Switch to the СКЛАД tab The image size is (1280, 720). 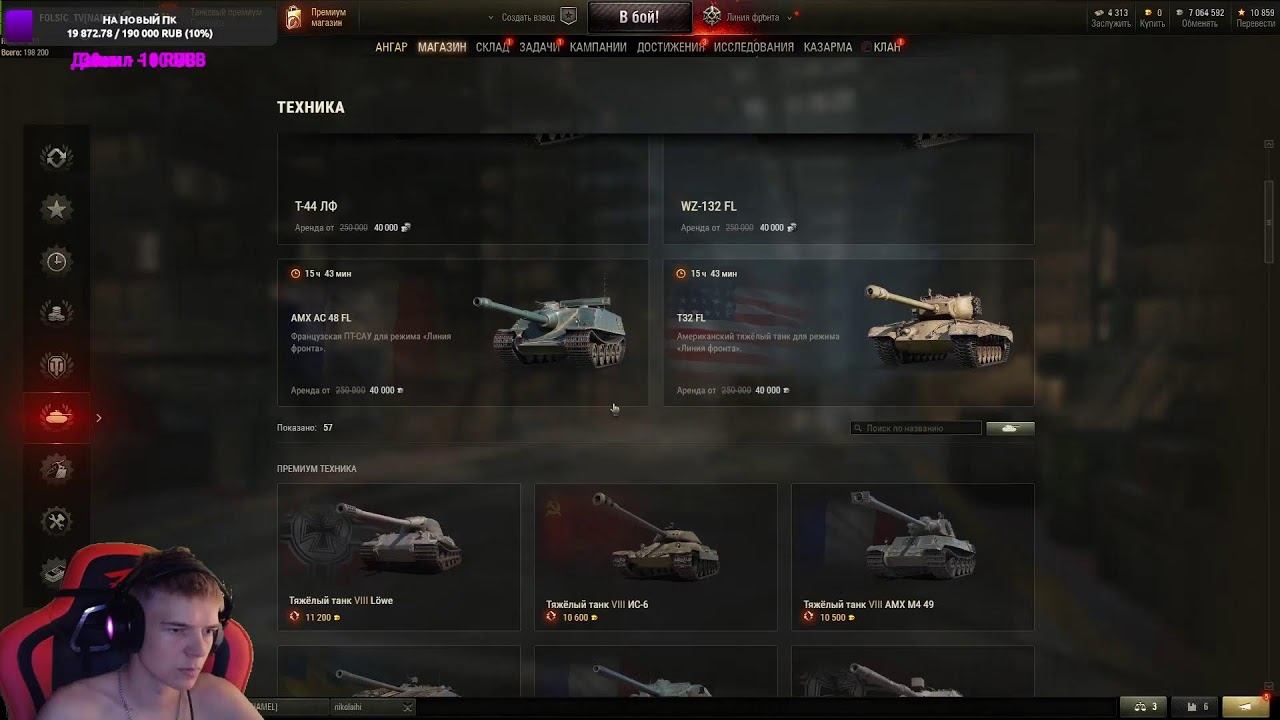(x=492, y=47)
